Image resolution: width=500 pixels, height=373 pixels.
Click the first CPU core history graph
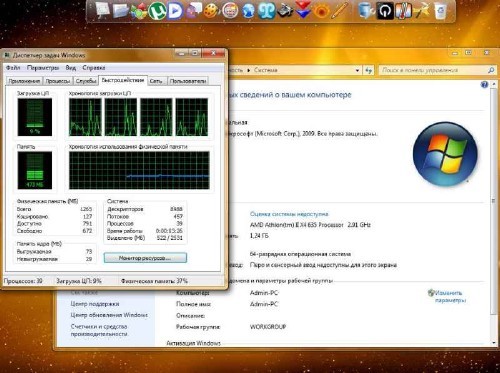click(x=85, y=117)
